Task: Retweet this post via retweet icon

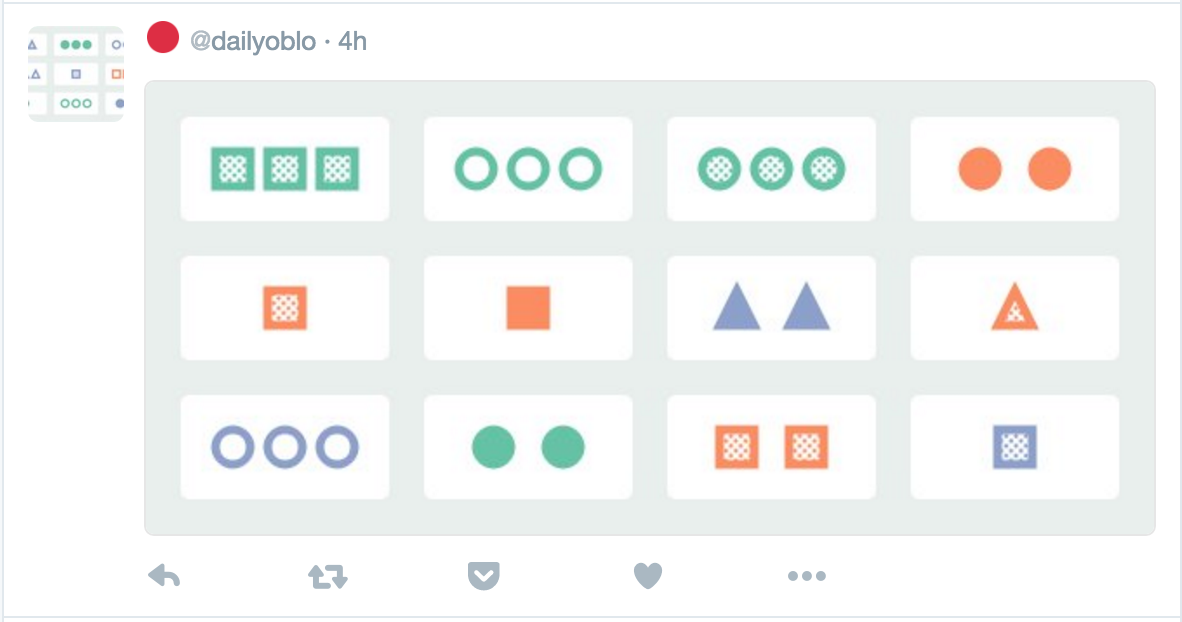Action: (328, 577)
